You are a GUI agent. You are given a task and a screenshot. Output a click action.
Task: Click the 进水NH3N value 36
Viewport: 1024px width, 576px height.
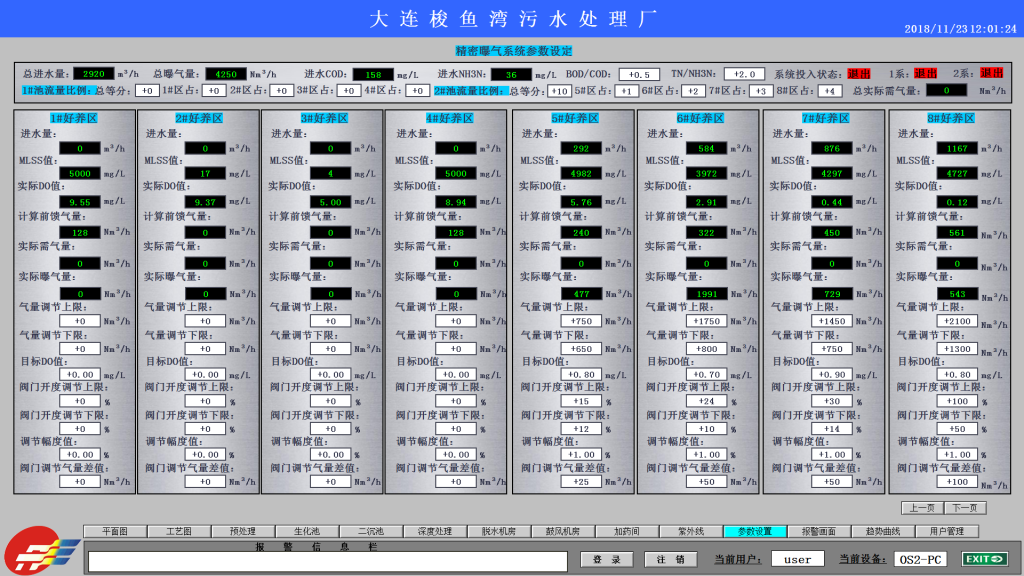(511, 74)
